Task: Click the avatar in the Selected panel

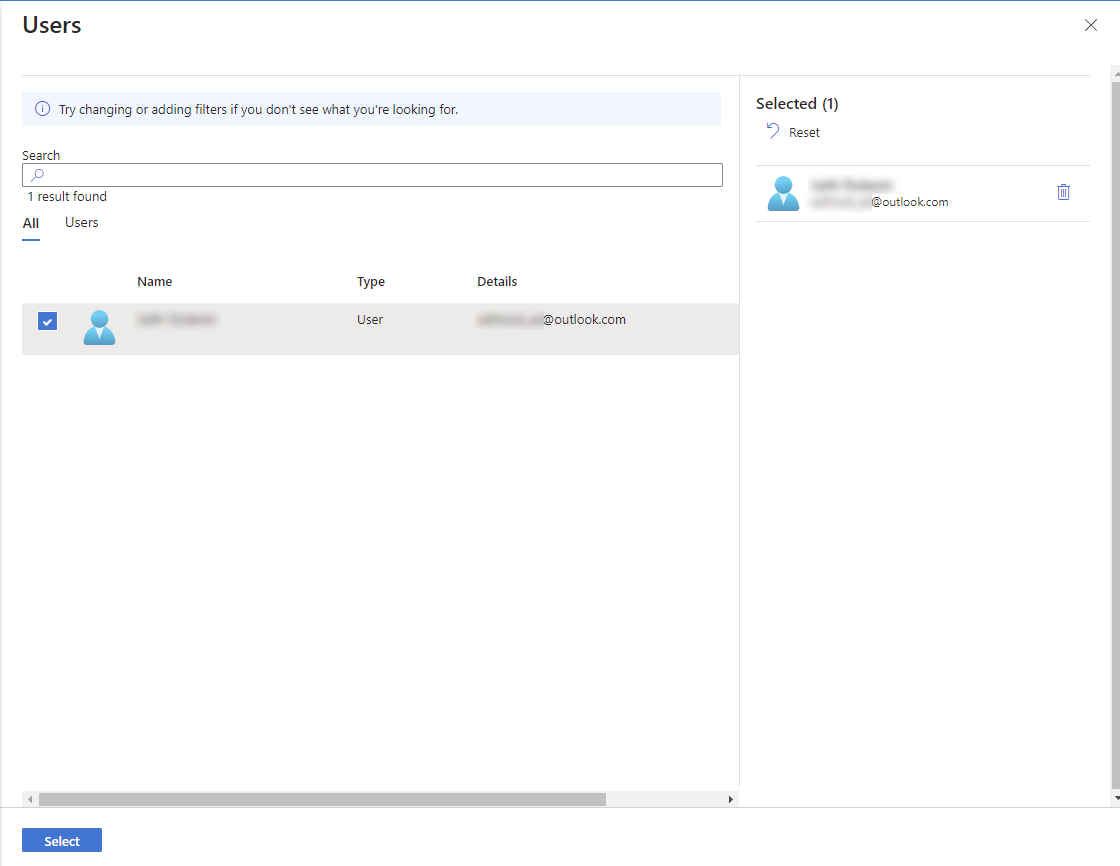Action: [x=783, y=193]
